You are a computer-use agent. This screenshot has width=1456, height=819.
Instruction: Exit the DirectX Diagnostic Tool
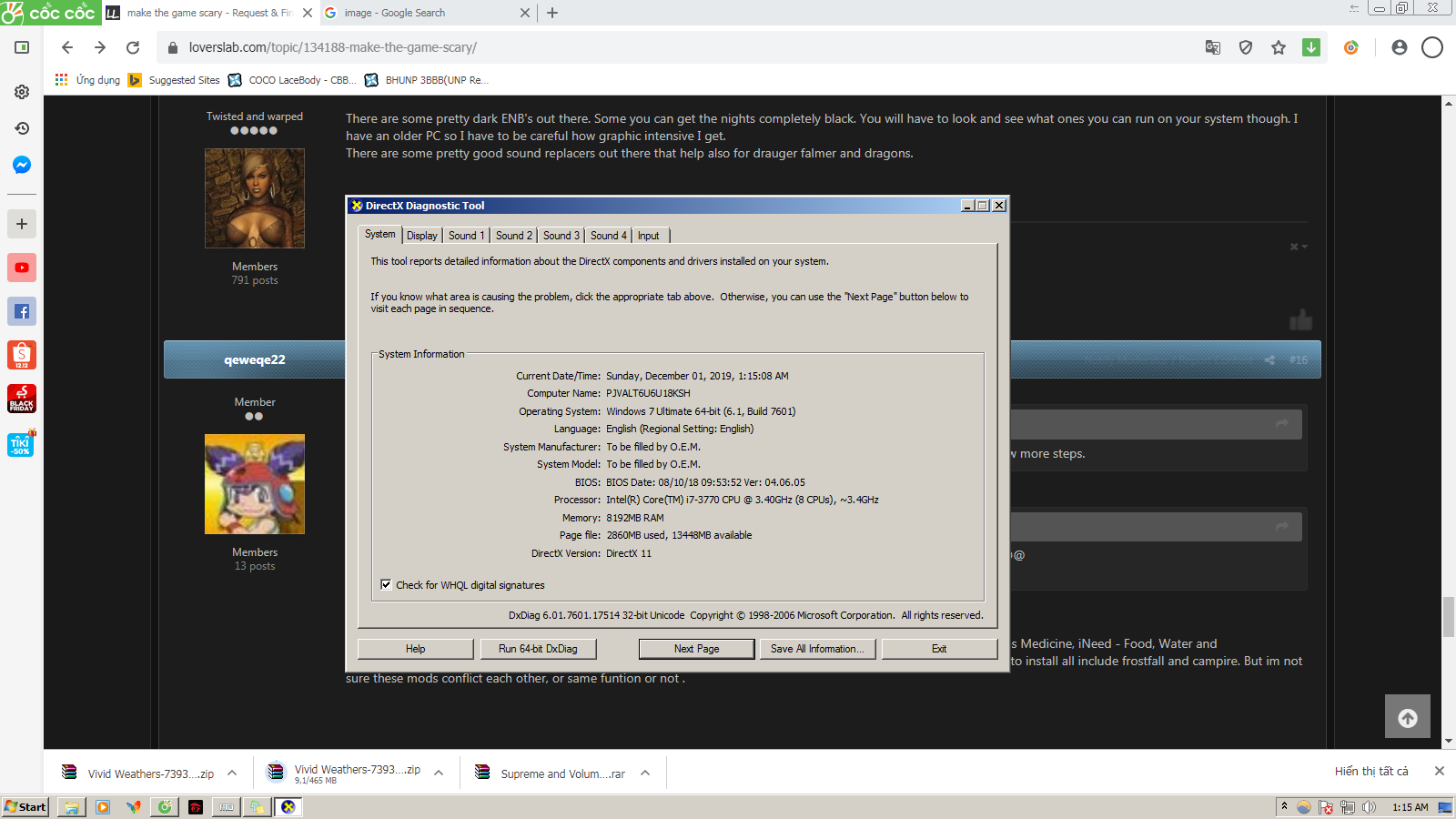pos(939,649)
